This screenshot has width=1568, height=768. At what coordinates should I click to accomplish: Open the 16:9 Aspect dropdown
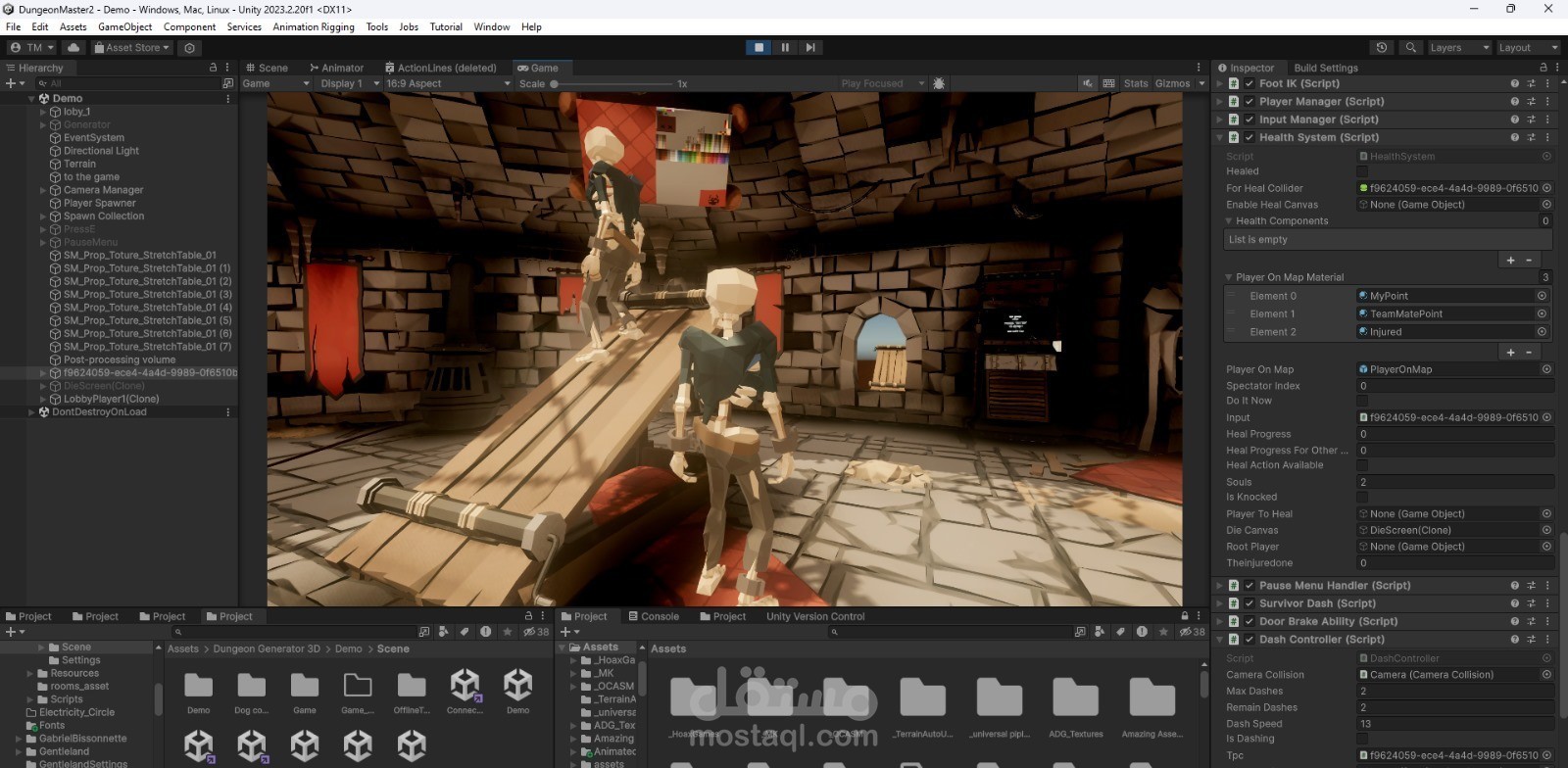click(448, 83)
